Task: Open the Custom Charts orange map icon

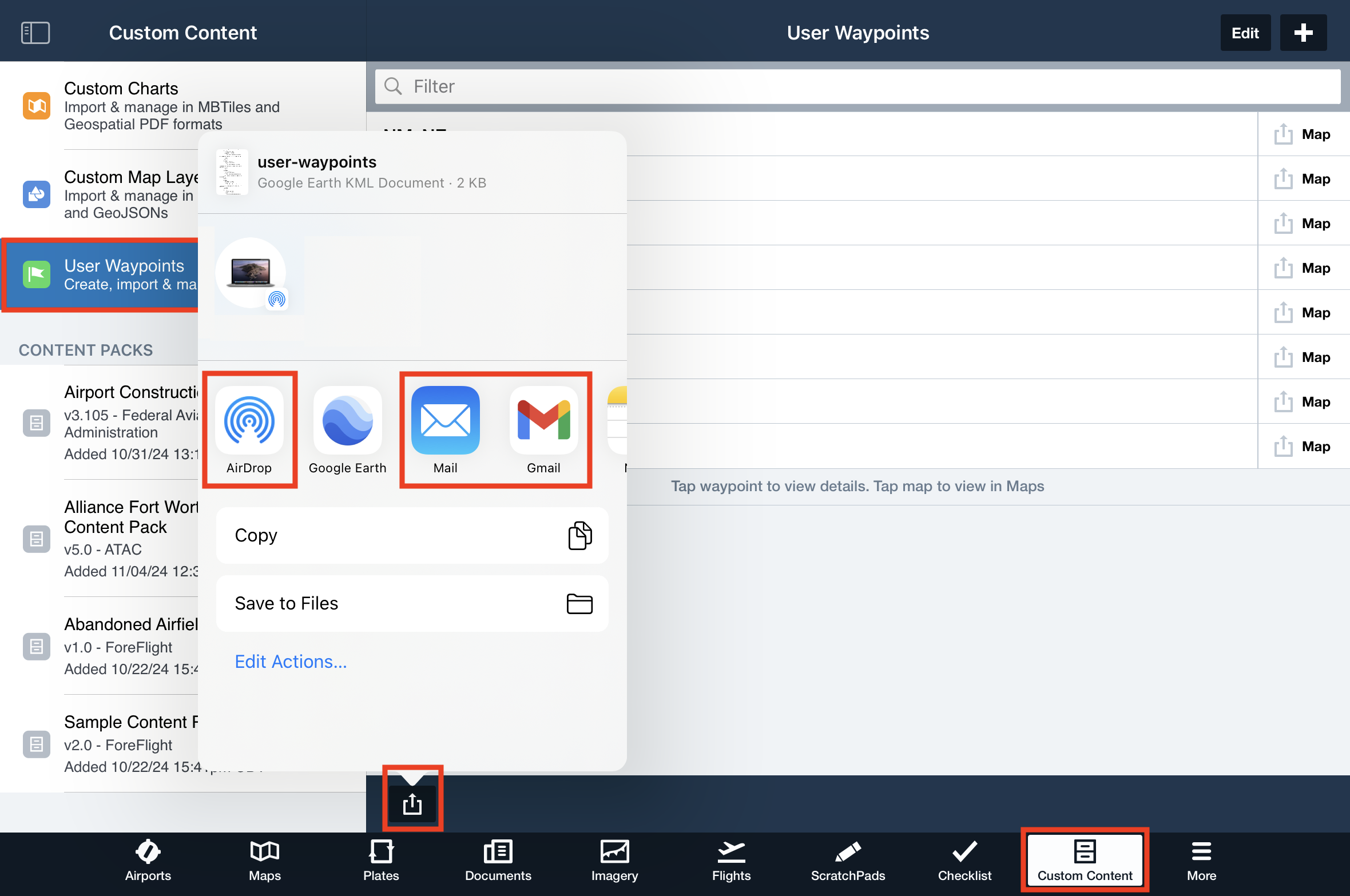Action: click(x=37, y=106)
